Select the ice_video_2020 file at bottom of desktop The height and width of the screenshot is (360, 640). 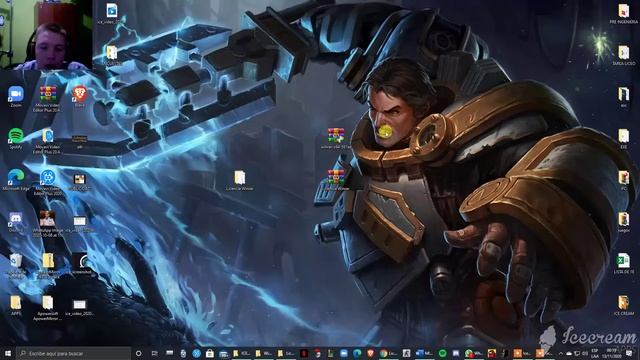80,307
